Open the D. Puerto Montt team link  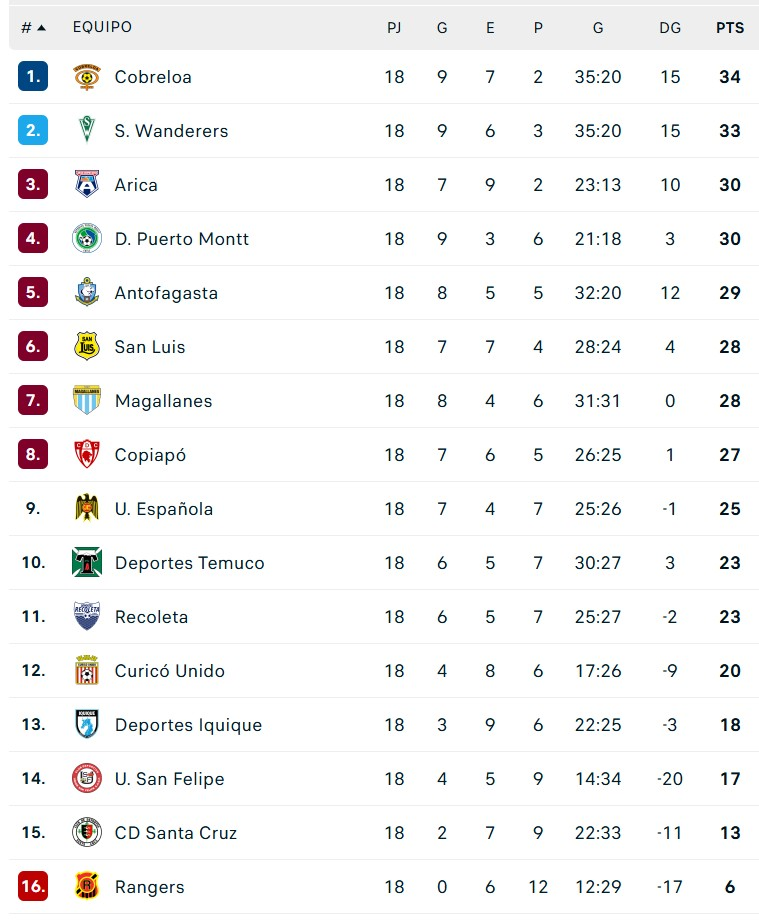tap(182, 239)
